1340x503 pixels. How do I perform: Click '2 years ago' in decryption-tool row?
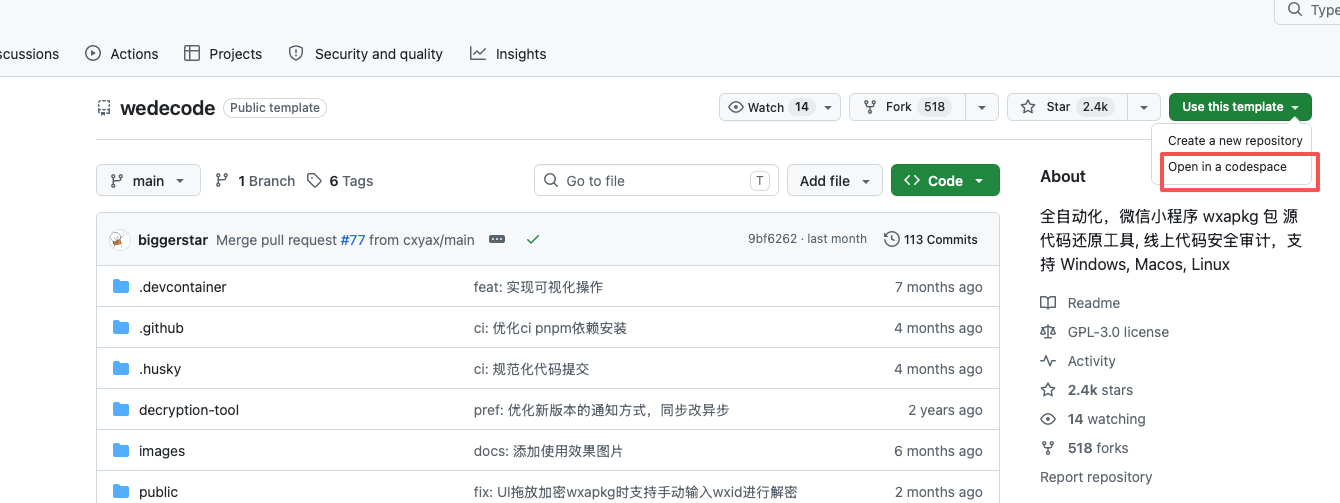click(945, 410)
